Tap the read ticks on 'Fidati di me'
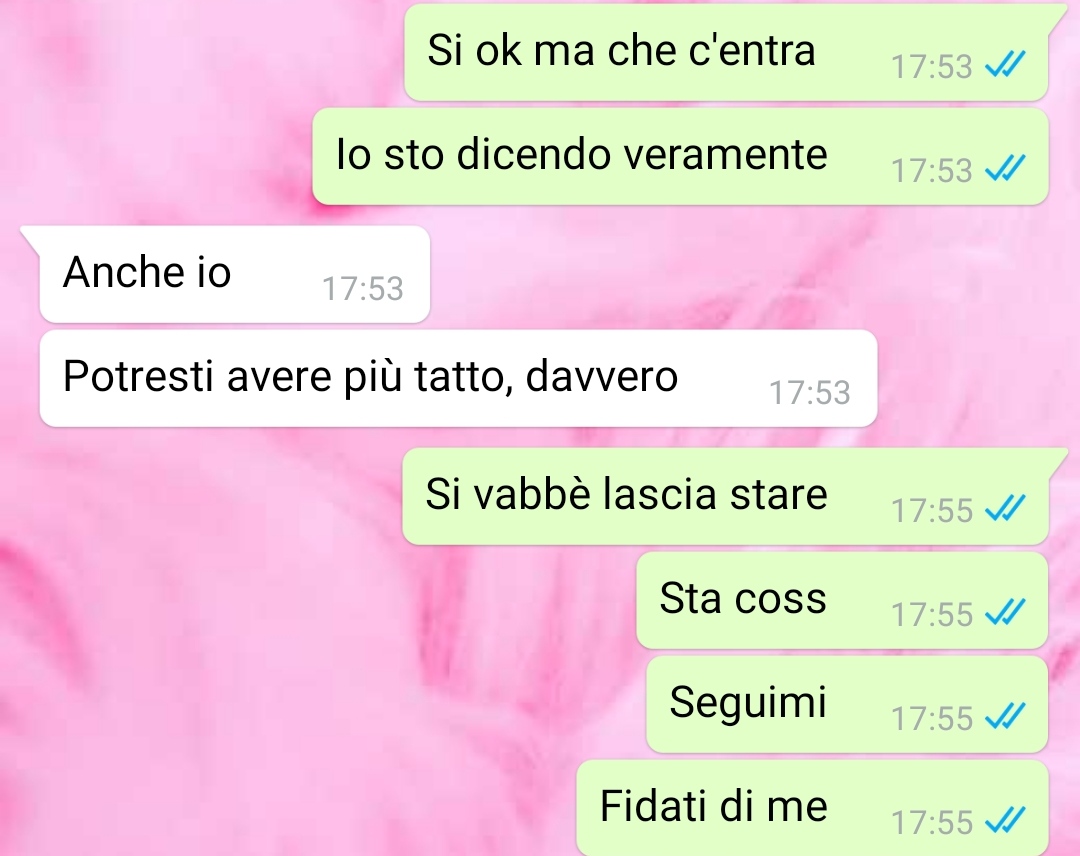 point(1006,820)
